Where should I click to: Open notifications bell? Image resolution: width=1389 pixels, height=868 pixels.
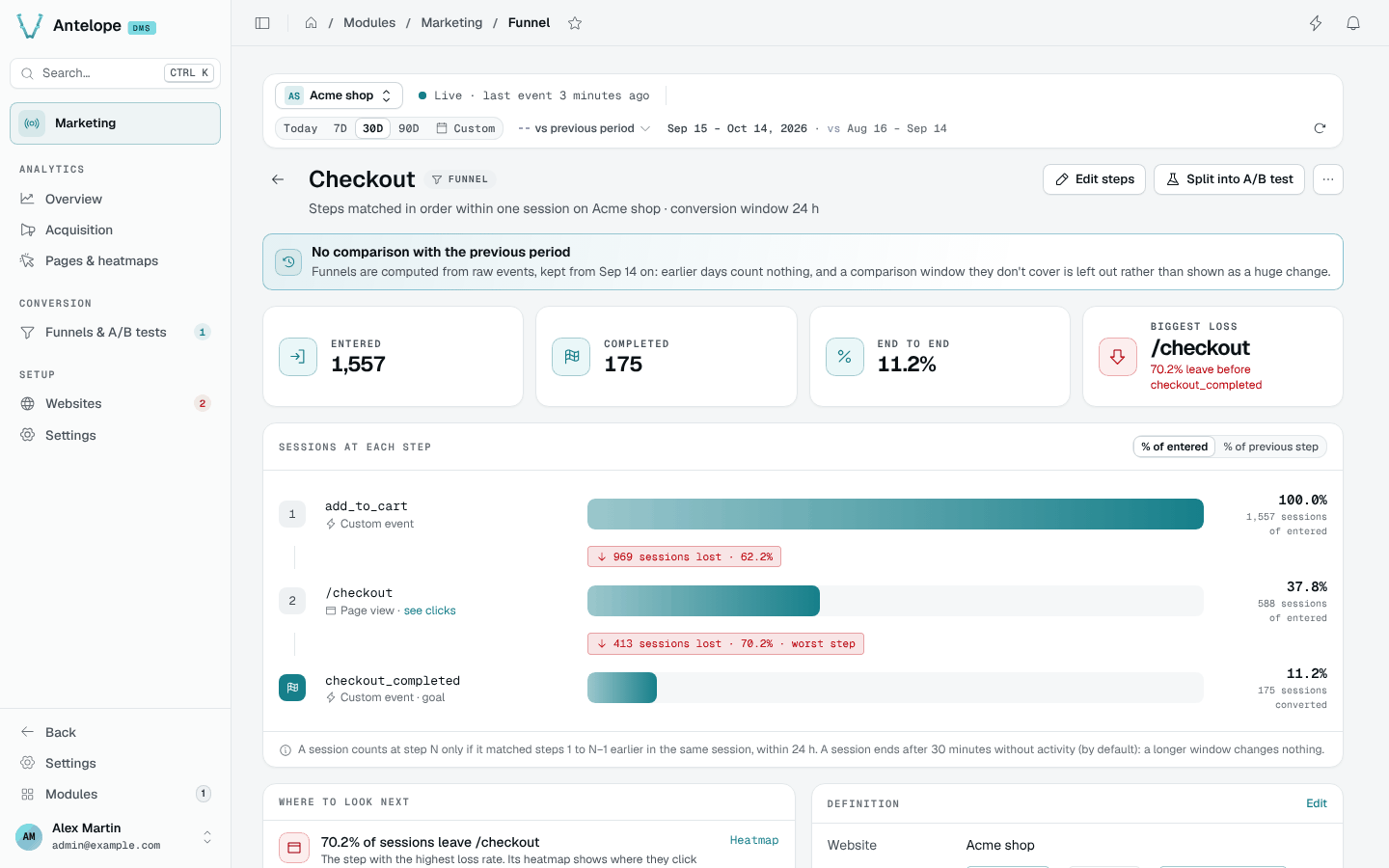(1353, 23)
